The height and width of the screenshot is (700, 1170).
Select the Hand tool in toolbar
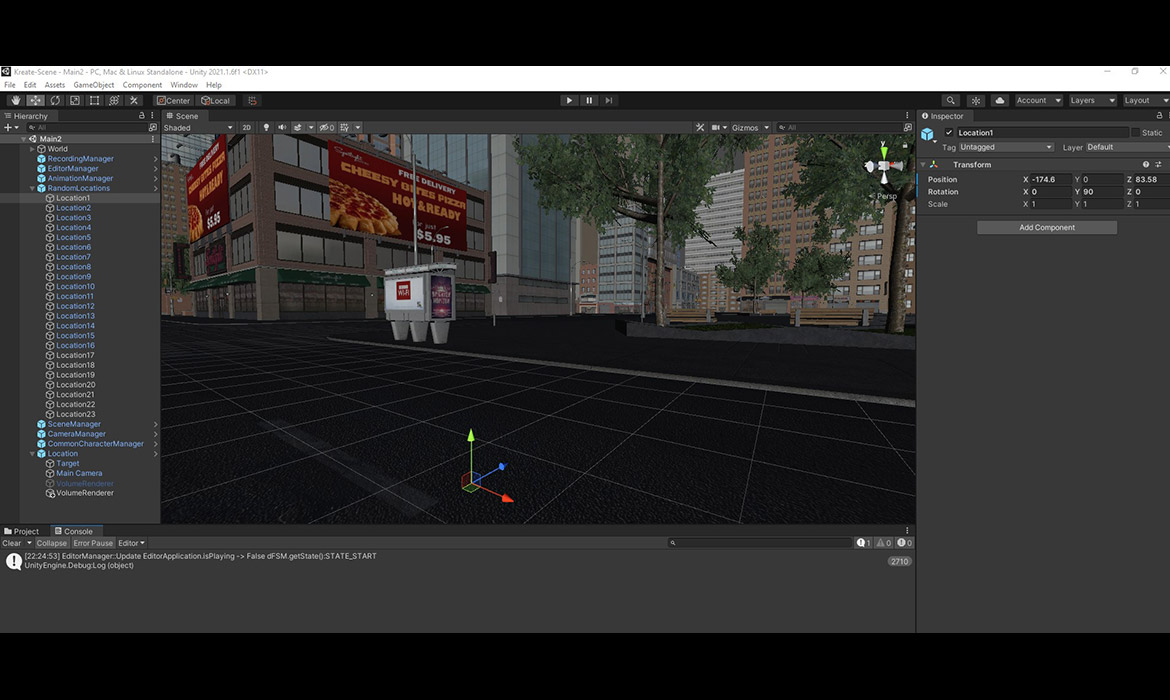pyautogui.click(x=15, y=101)
